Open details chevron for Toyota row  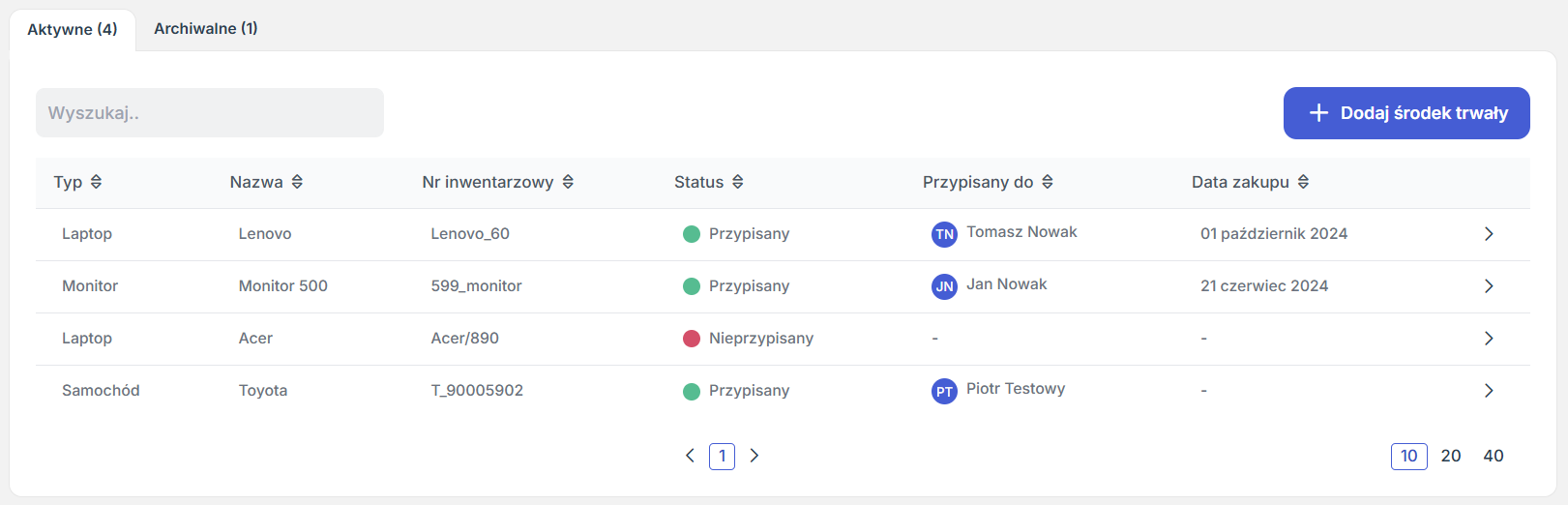pos(1489,391)
